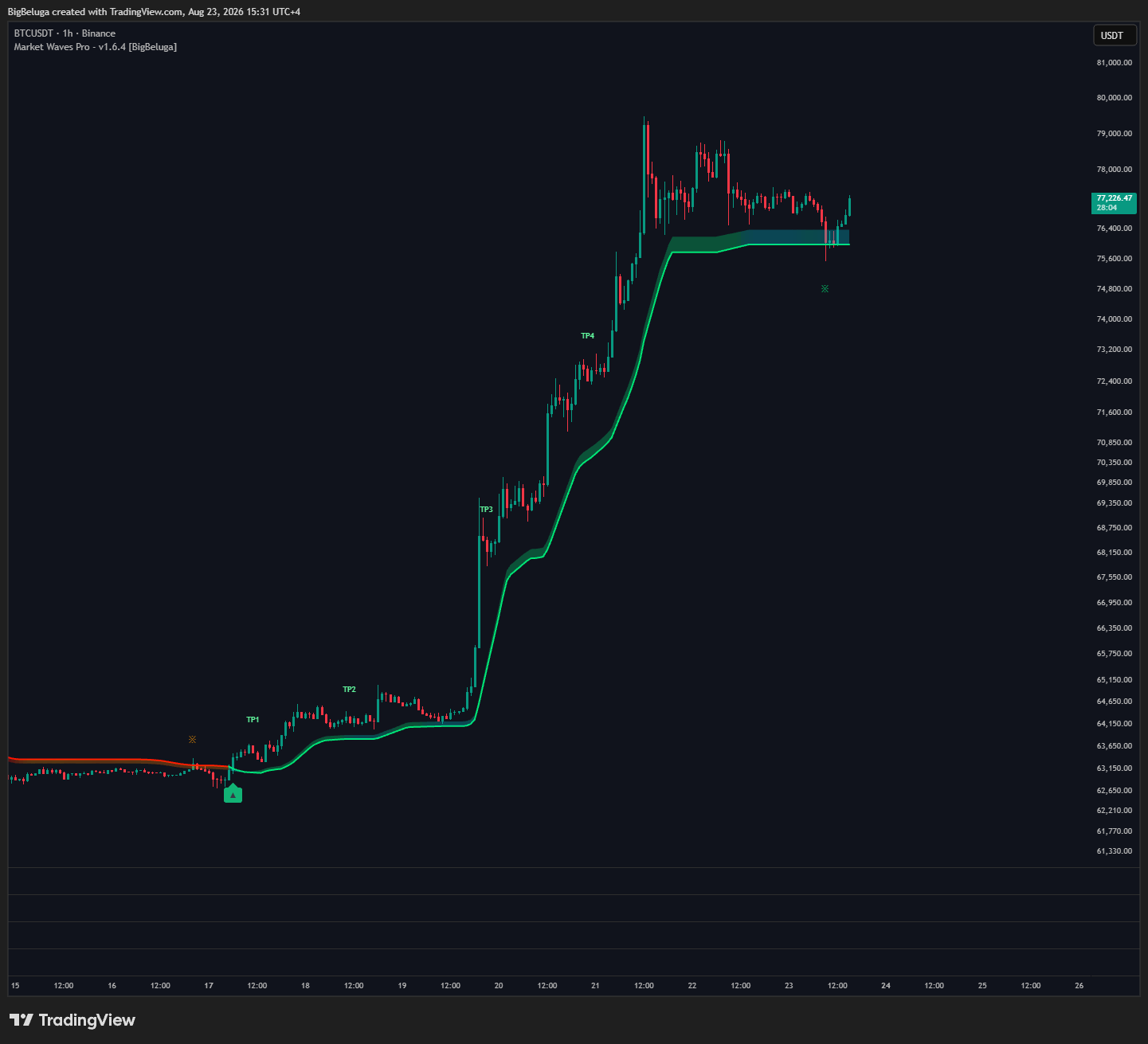Click the 70,350.00 price axis label
1148x1044 pixels.
[1115, 463]
